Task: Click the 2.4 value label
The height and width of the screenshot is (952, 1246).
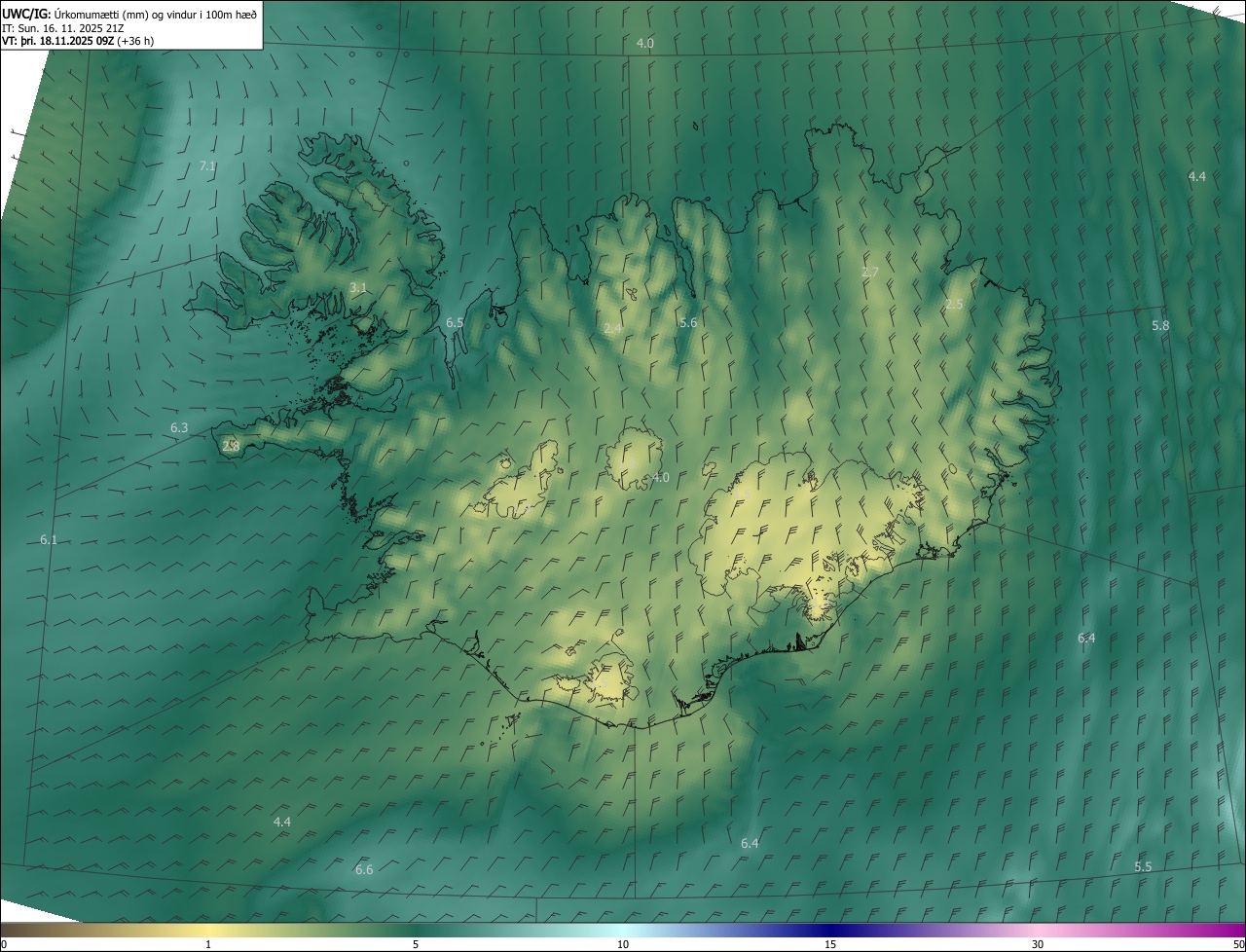Action: 612,329
